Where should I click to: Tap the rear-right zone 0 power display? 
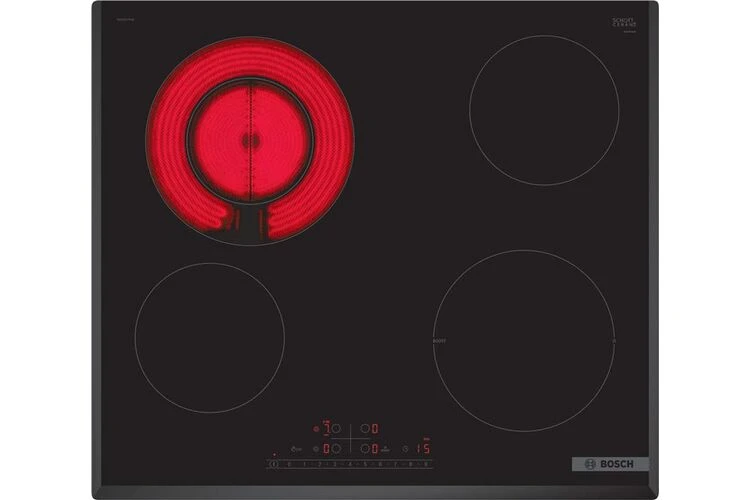coord(375,428)
